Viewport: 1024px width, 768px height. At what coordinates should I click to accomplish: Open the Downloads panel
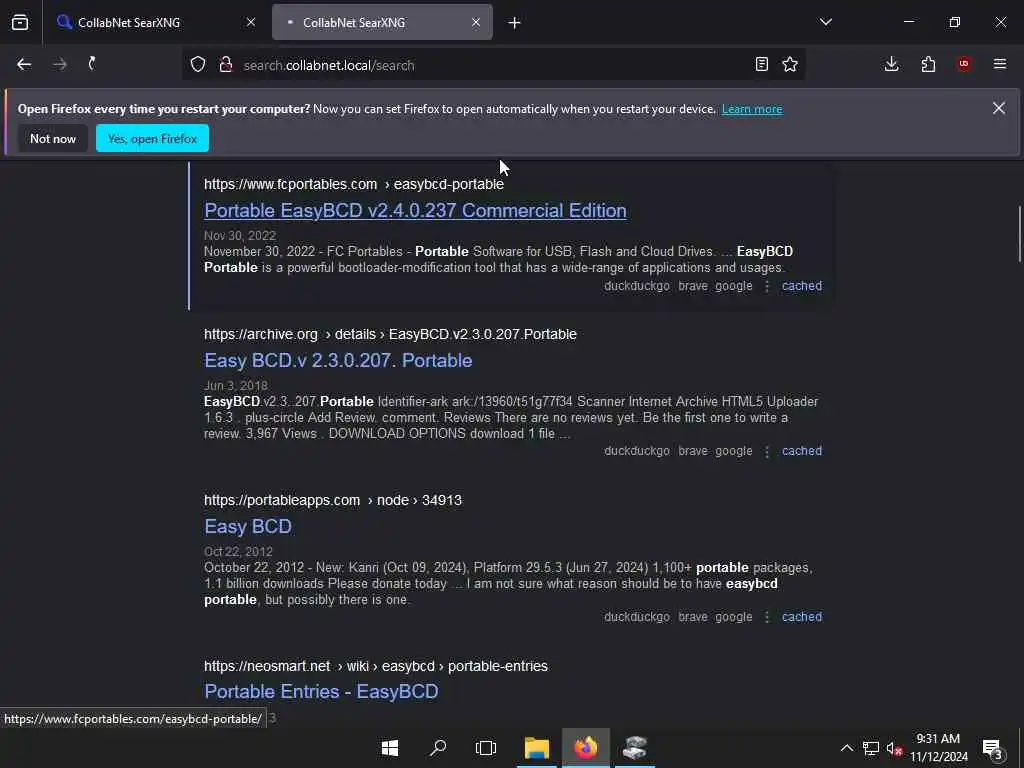click(x=891, y=64)
